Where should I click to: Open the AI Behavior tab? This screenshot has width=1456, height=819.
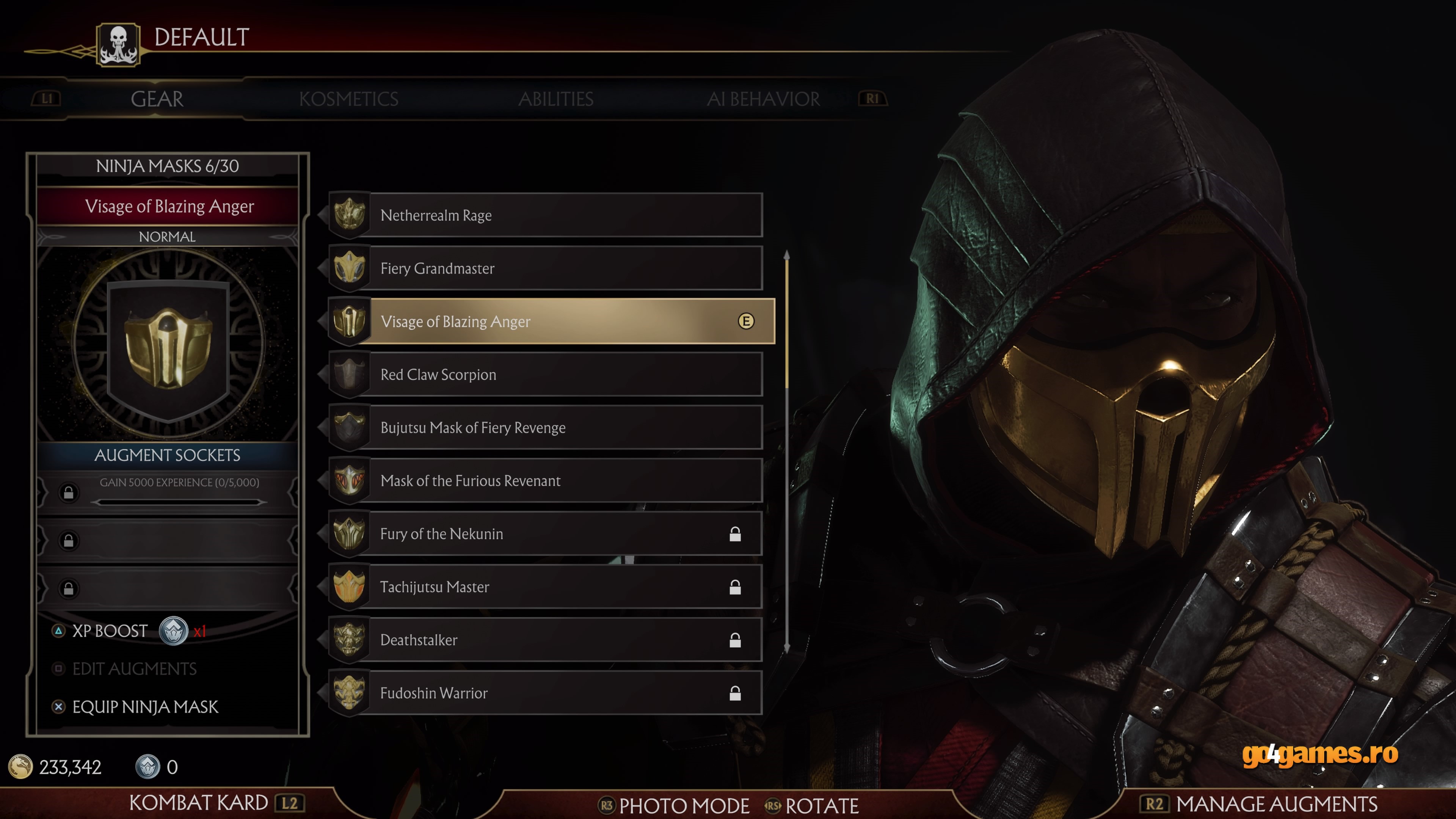click(763, 99)
